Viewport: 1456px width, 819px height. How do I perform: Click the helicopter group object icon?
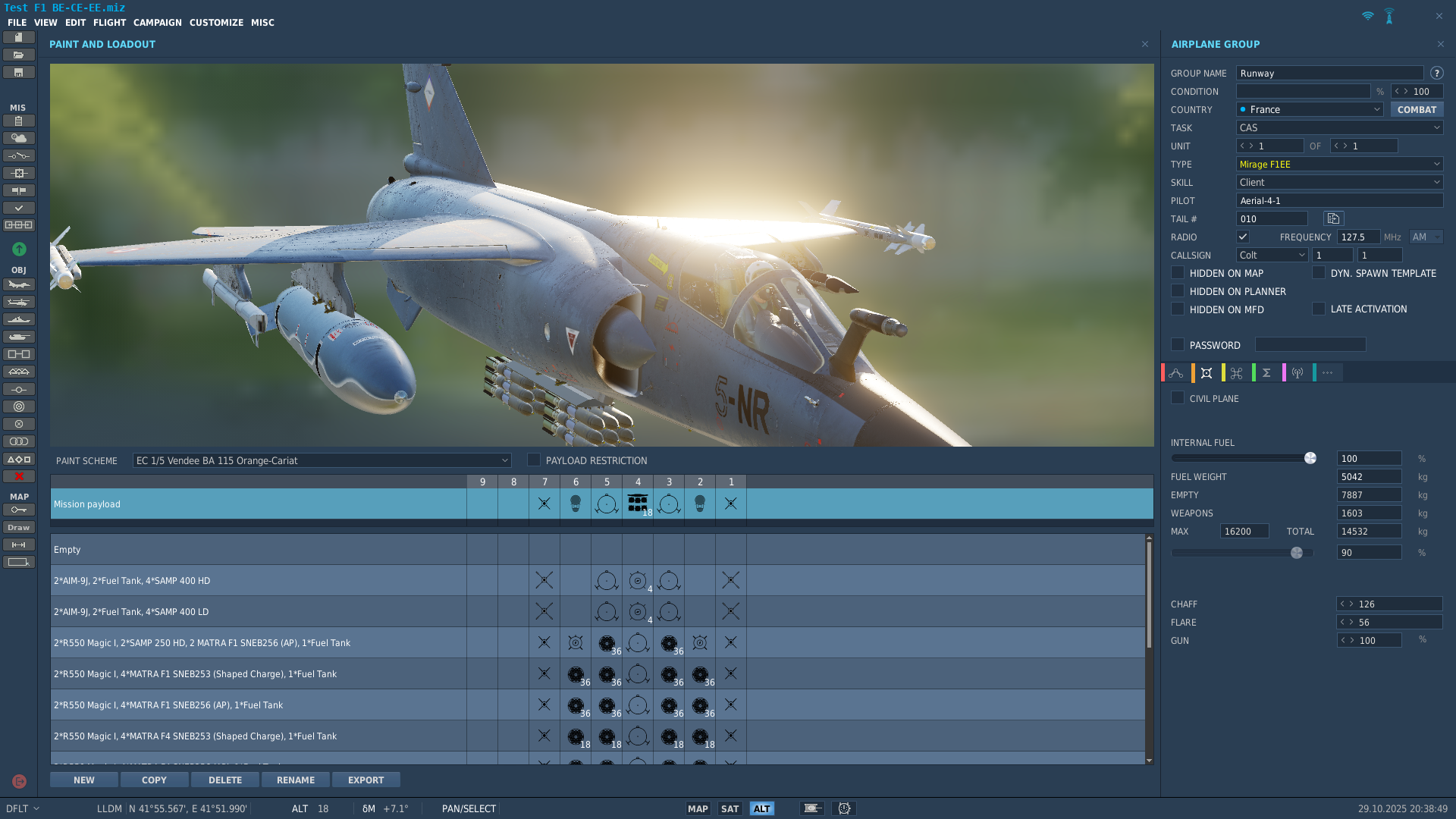click(19, 303)
